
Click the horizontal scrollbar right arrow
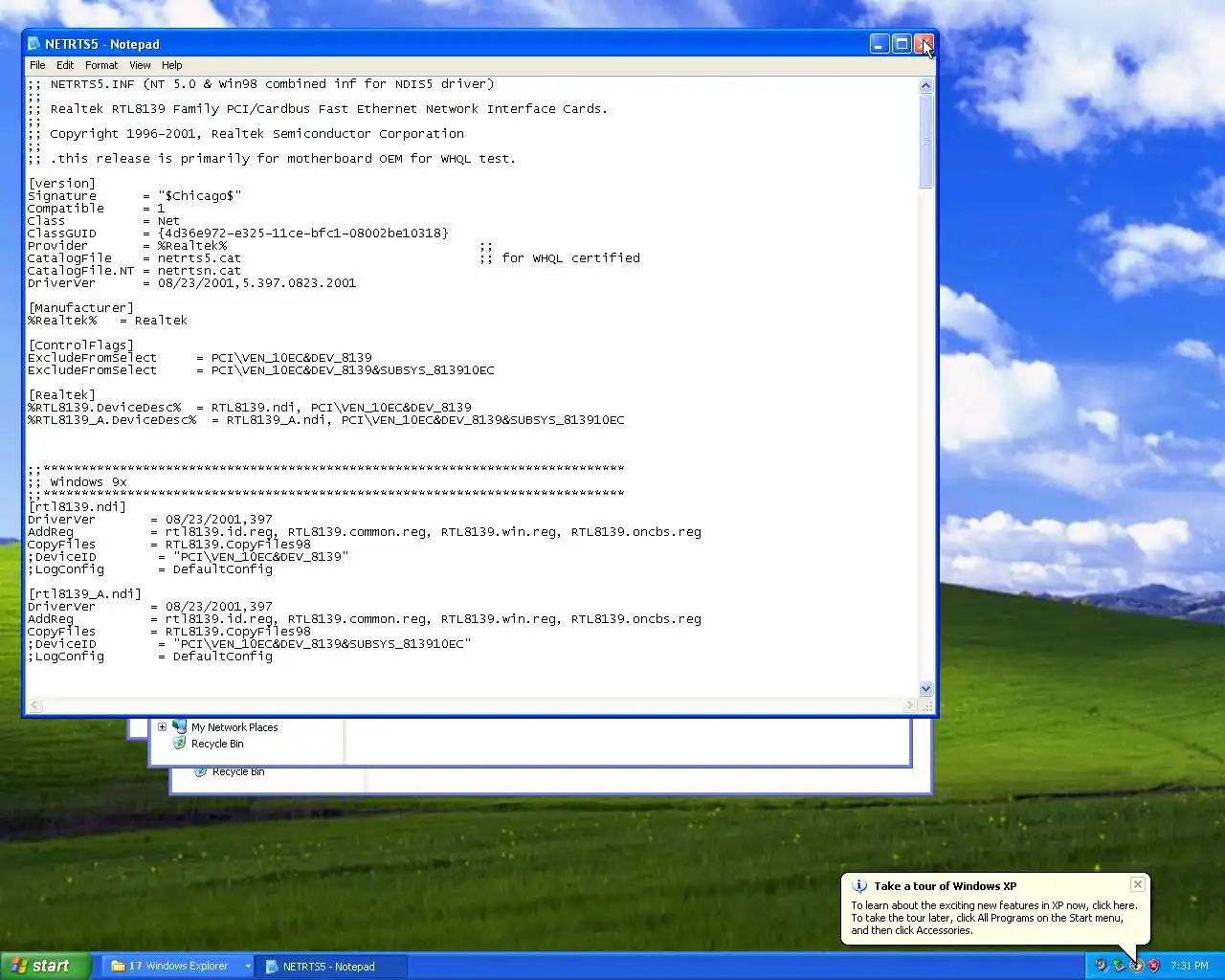[x=910, y=705]
